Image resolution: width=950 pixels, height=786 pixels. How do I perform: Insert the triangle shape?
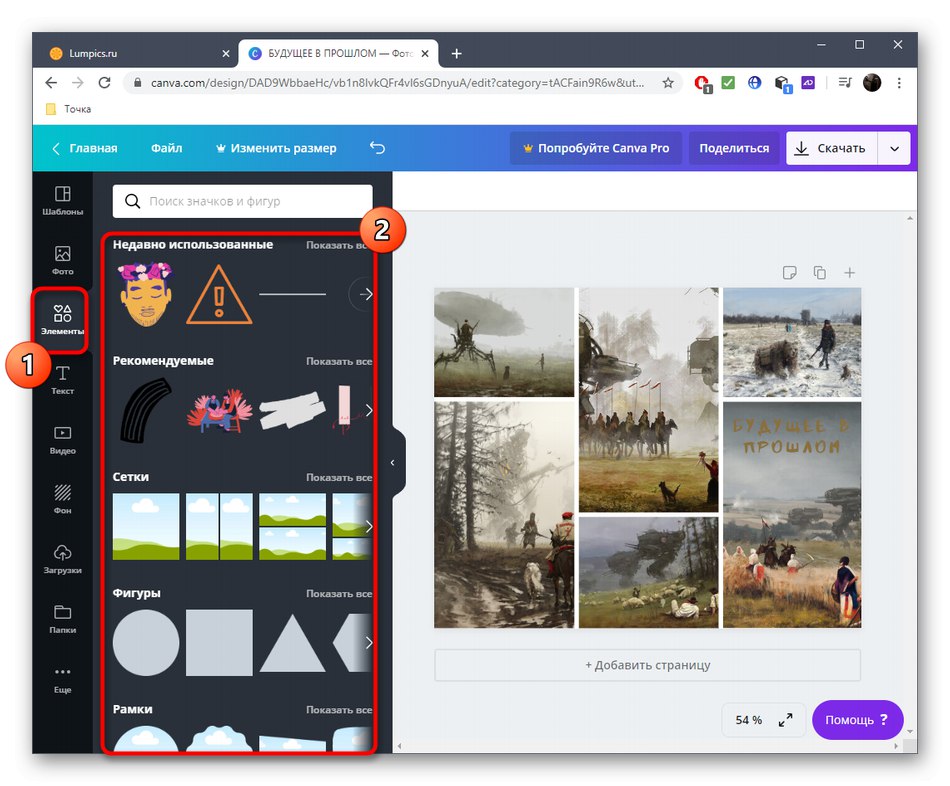pyautogui.click(x=293, y=644)
